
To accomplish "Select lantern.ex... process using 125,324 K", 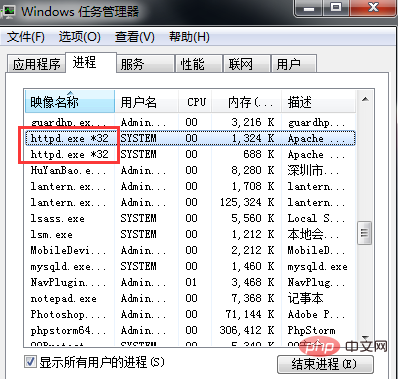I will pyautogui.click(x=190, y=202).
